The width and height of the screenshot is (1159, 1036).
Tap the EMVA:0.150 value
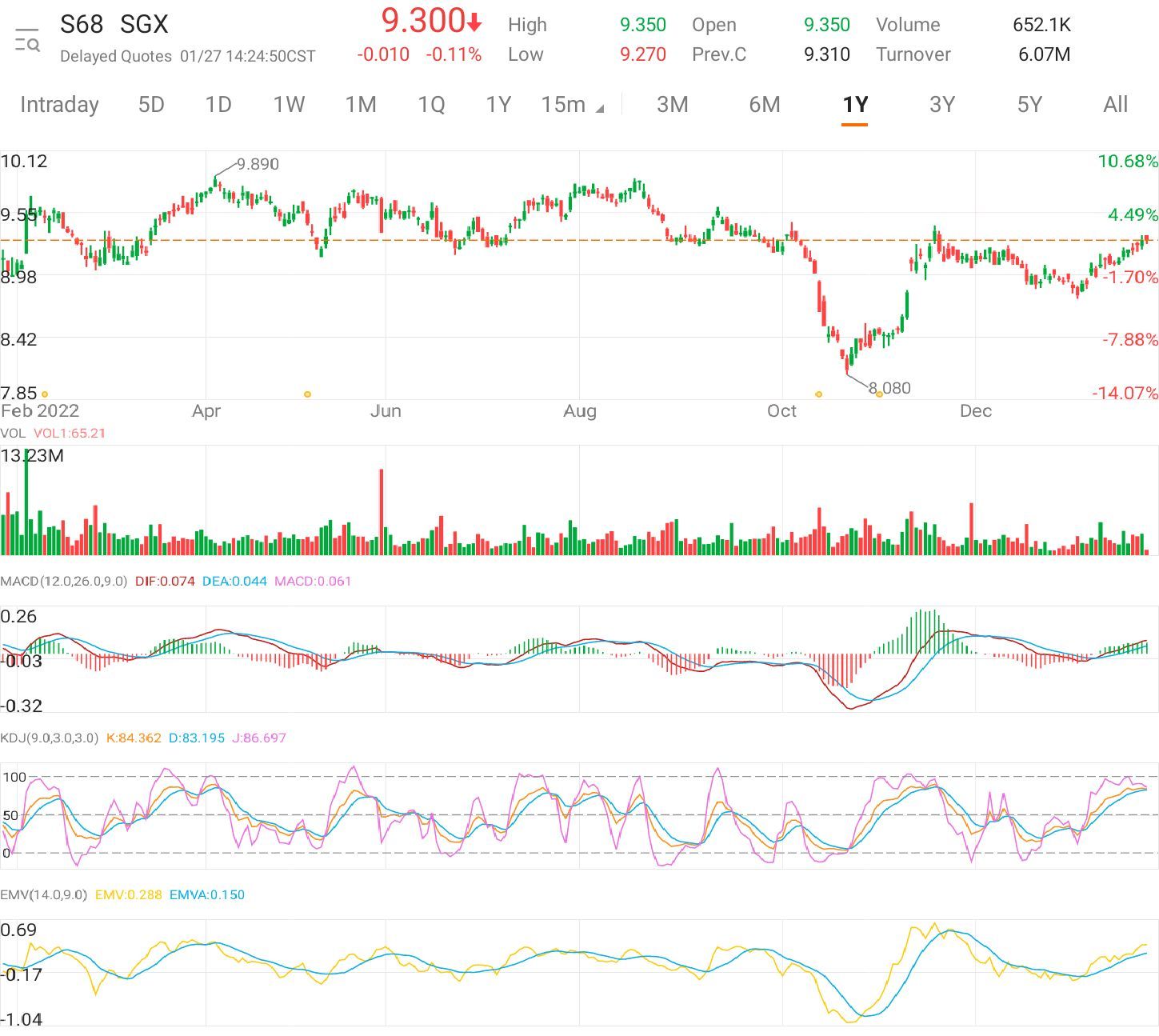click(x=207, y=894)
